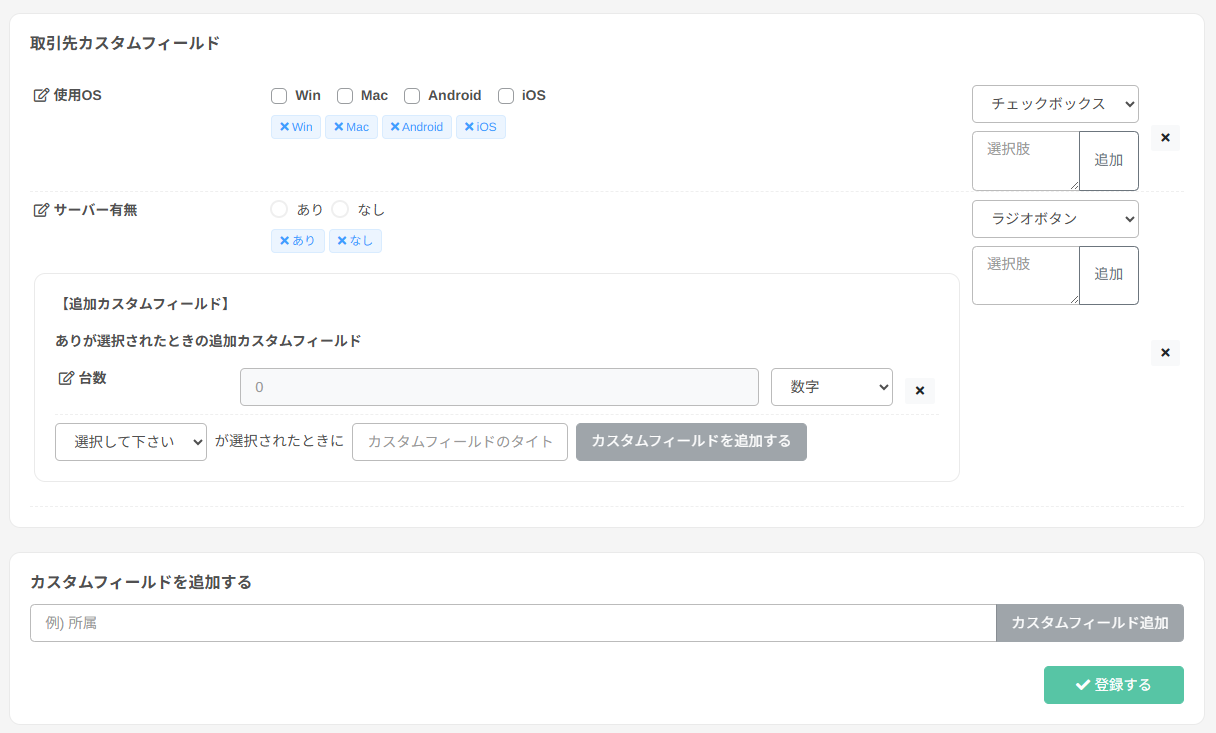Click 追加 button for 使用OS options
Screen dimensions: 1216x733
coord(1109,161)
